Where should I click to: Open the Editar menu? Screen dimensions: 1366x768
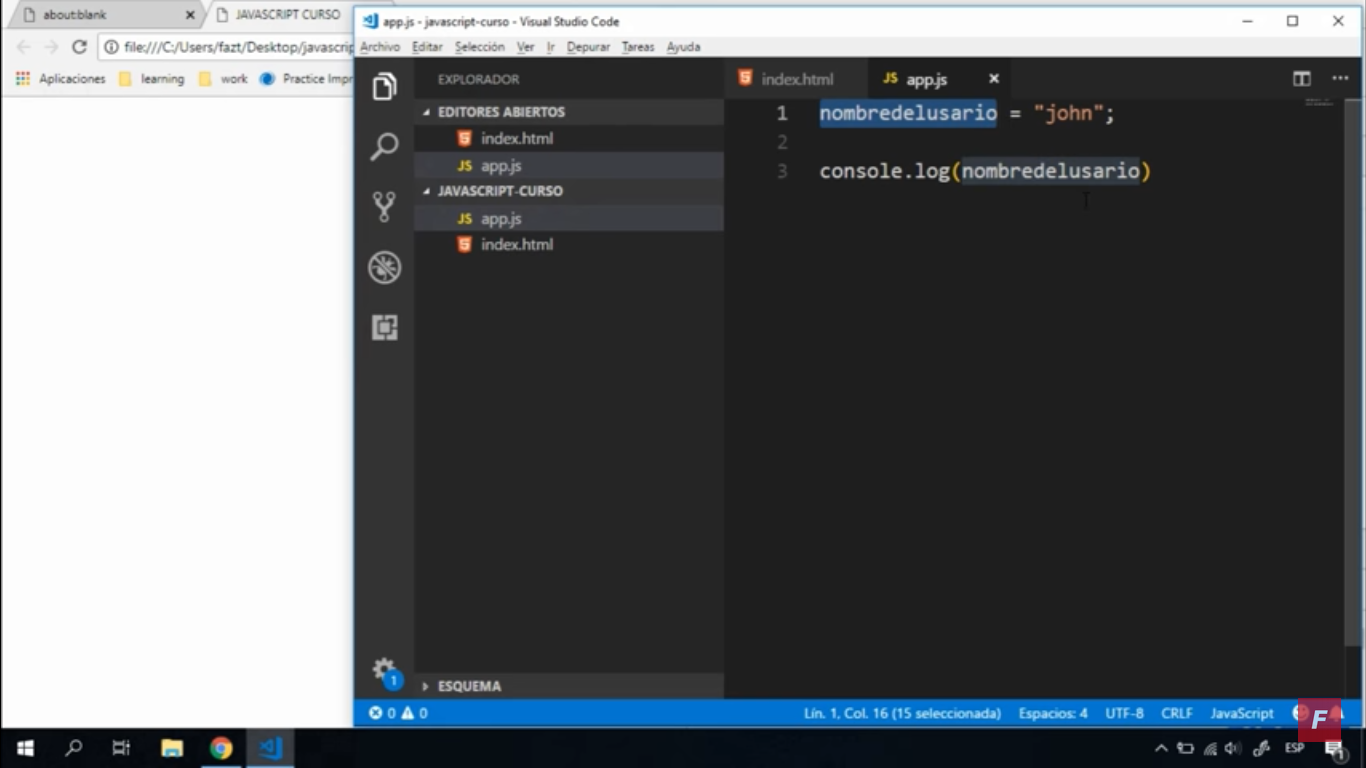(427, 47)
